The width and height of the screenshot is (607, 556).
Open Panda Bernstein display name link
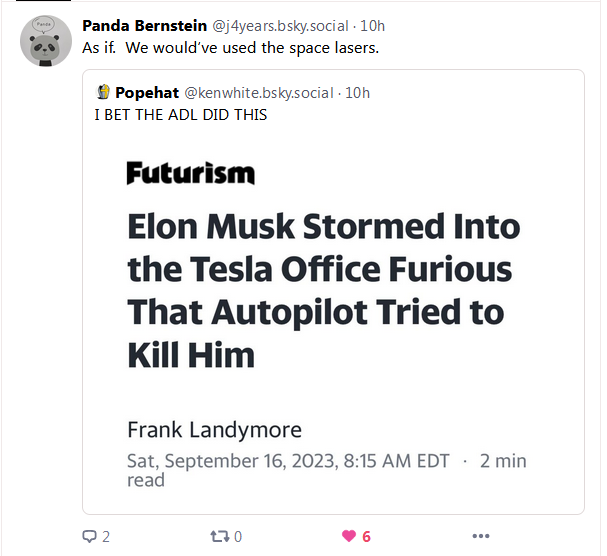[144, 26]
